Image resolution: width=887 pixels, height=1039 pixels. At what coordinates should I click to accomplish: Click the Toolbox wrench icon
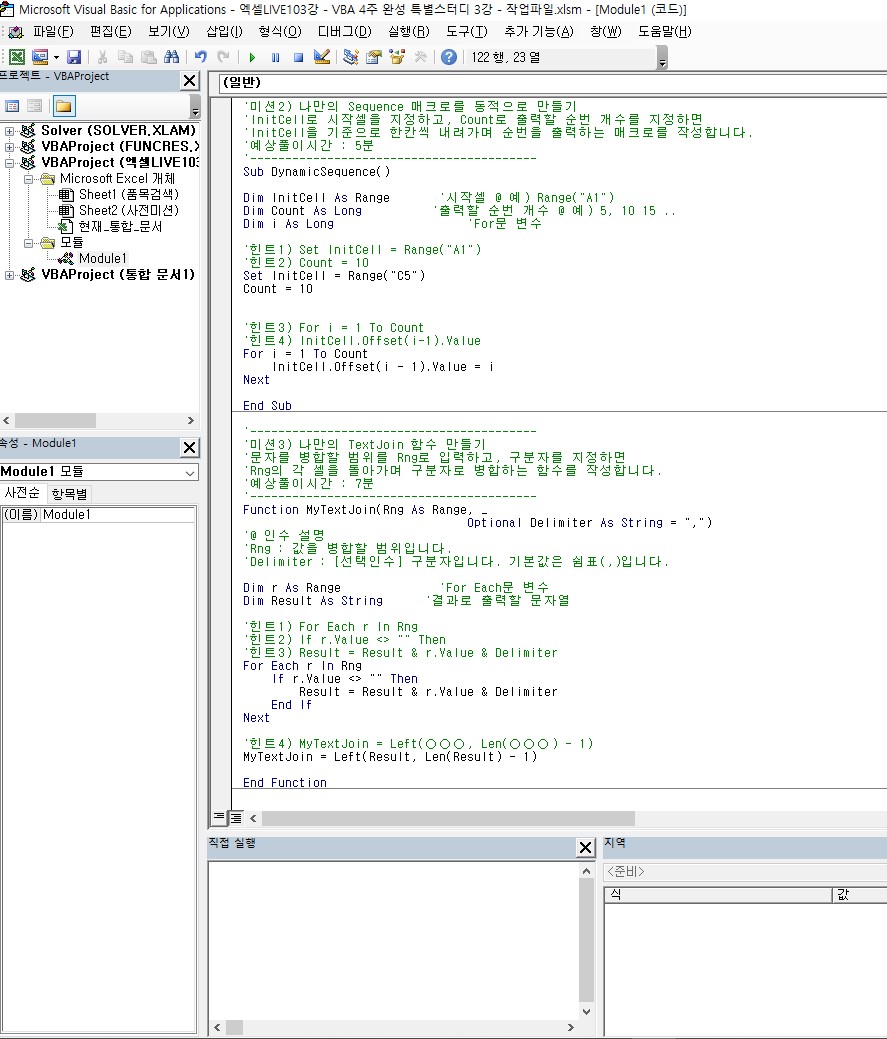pyautogui.click(x=420, y=58)
